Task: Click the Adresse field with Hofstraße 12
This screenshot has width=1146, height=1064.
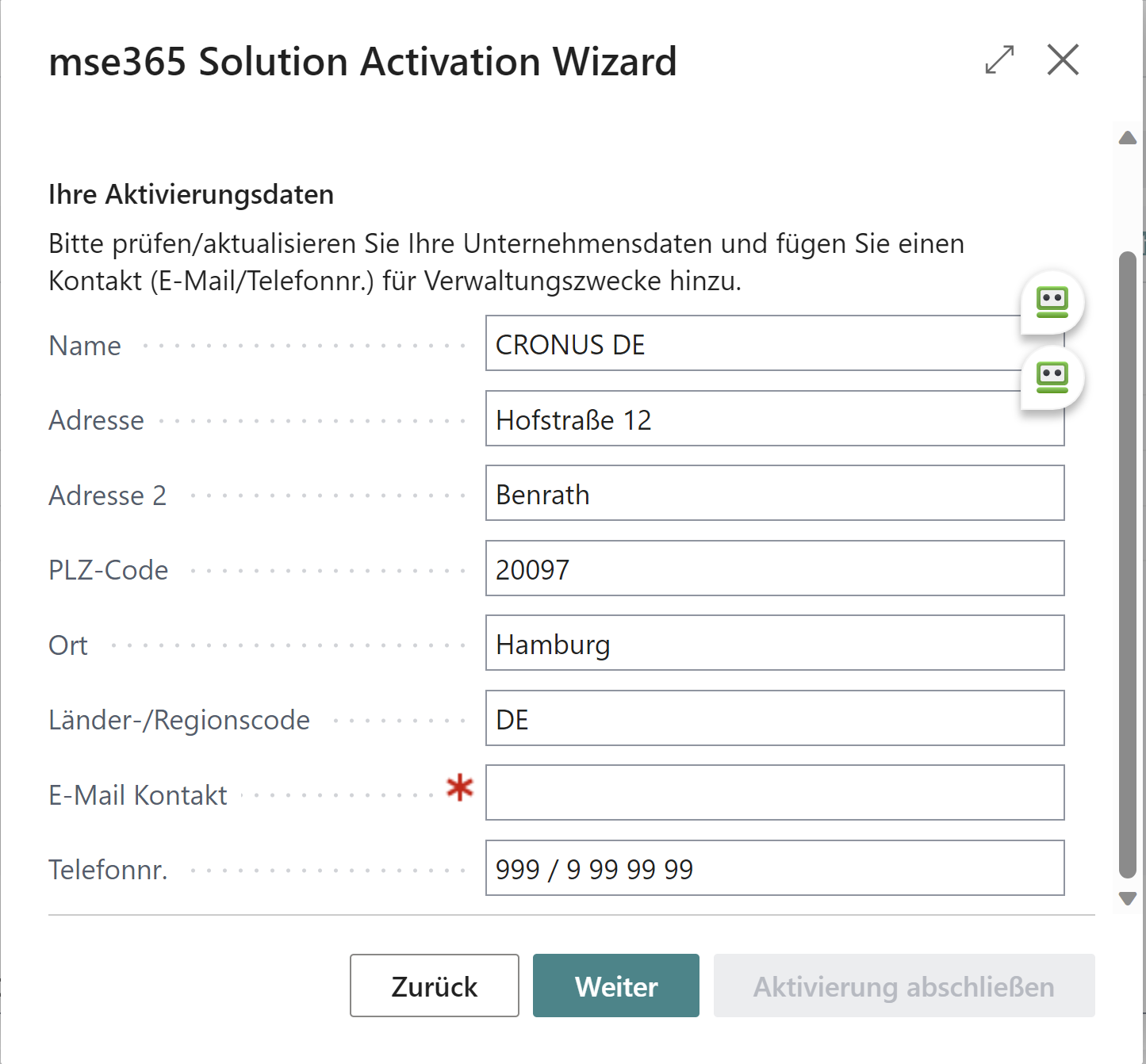Action: click(753, 419)
